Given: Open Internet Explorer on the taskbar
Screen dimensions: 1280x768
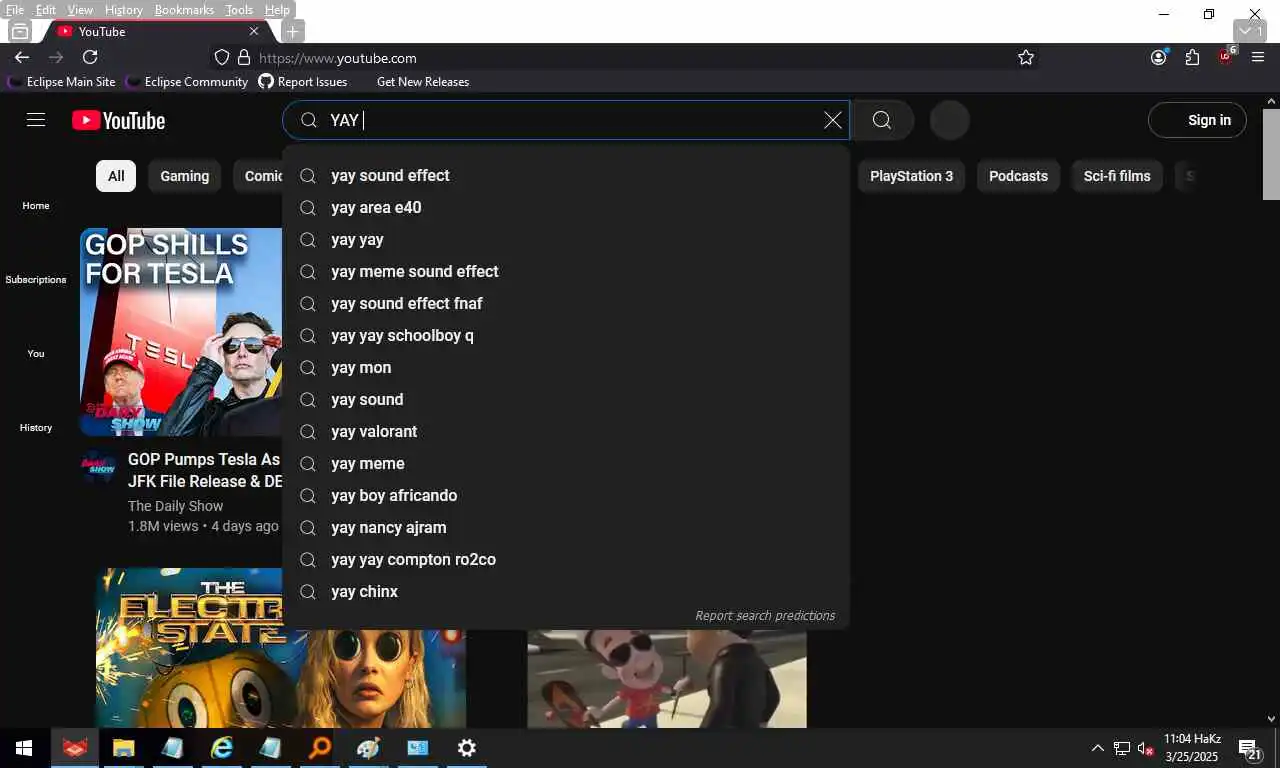Looking at the screenshot, I should (221, 748).
